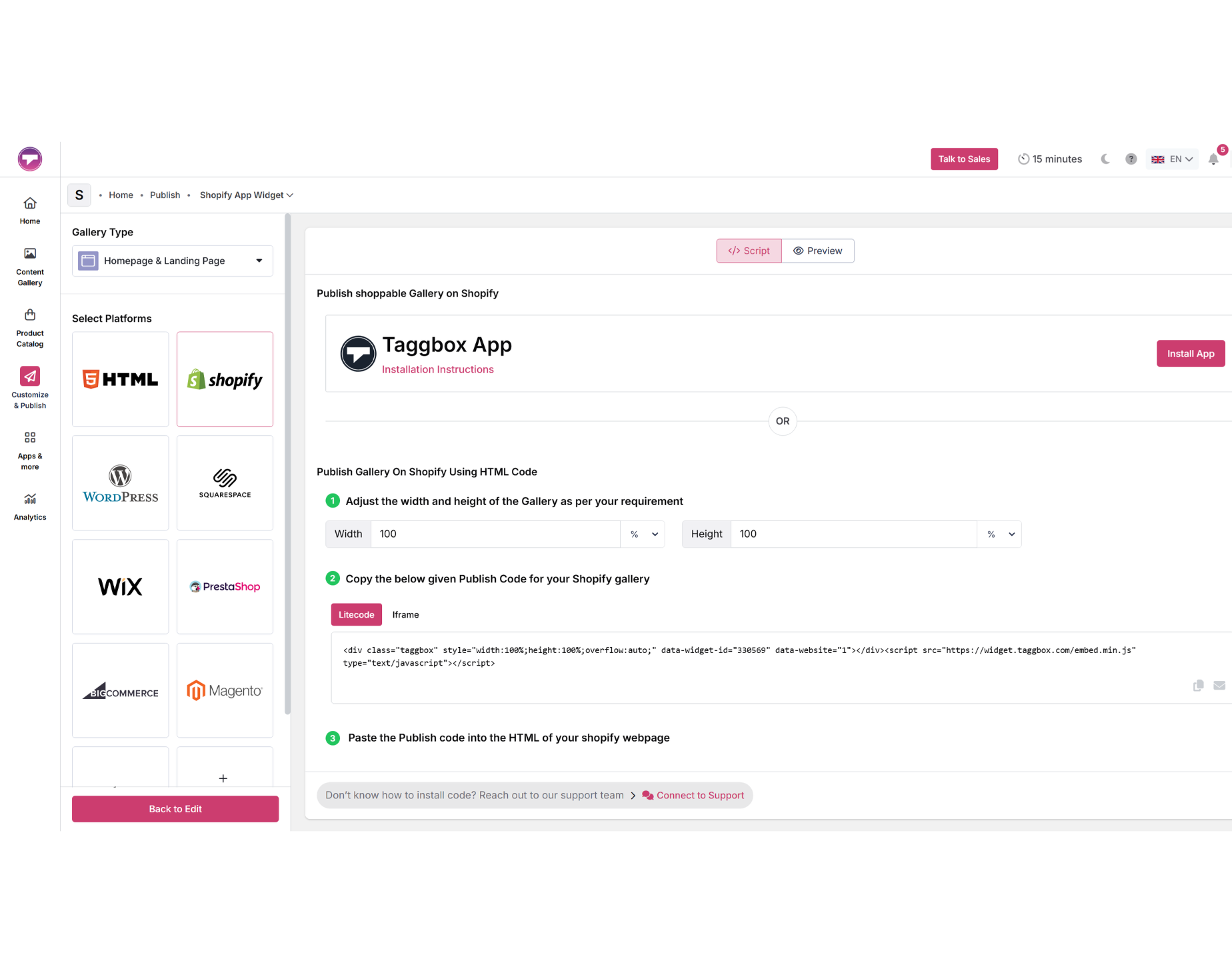1232x973 pixels.
Task: Select the WordPress platform card
Action: pos(121,483)
